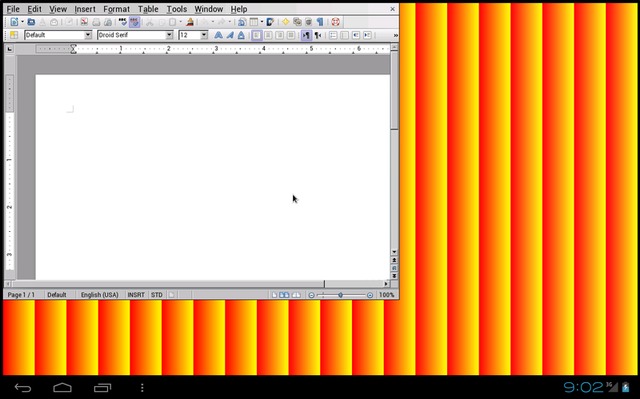Tap the Android home button
Viewport: 640px width, 399px height.
point(62,388)
